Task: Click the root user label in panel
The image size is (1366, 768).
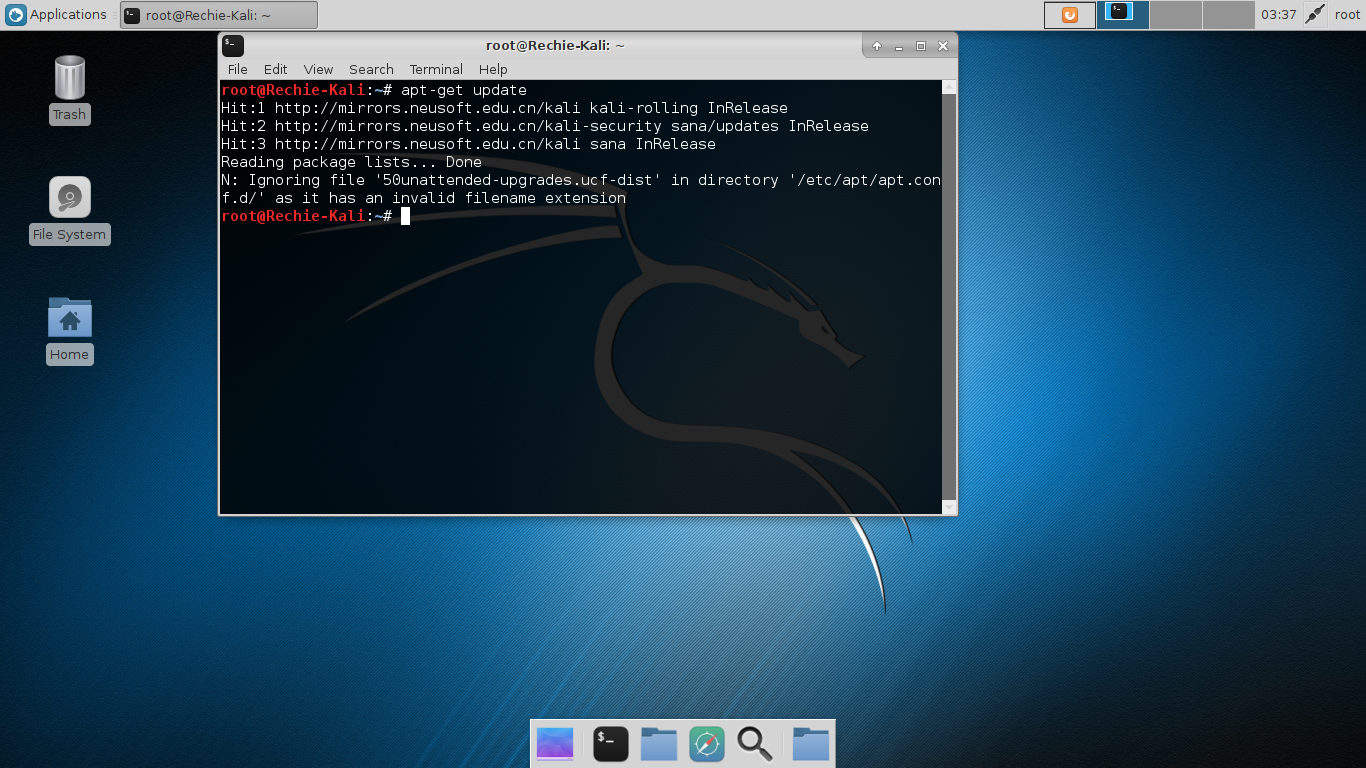Action: (x=1347, y=15)
